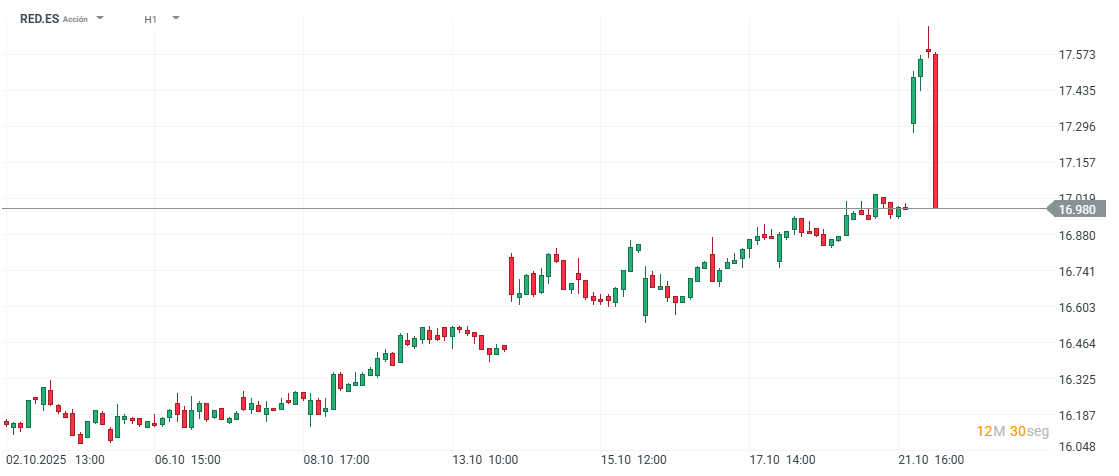Select the 06.10 15:00 time label

(x=188, y=460)
